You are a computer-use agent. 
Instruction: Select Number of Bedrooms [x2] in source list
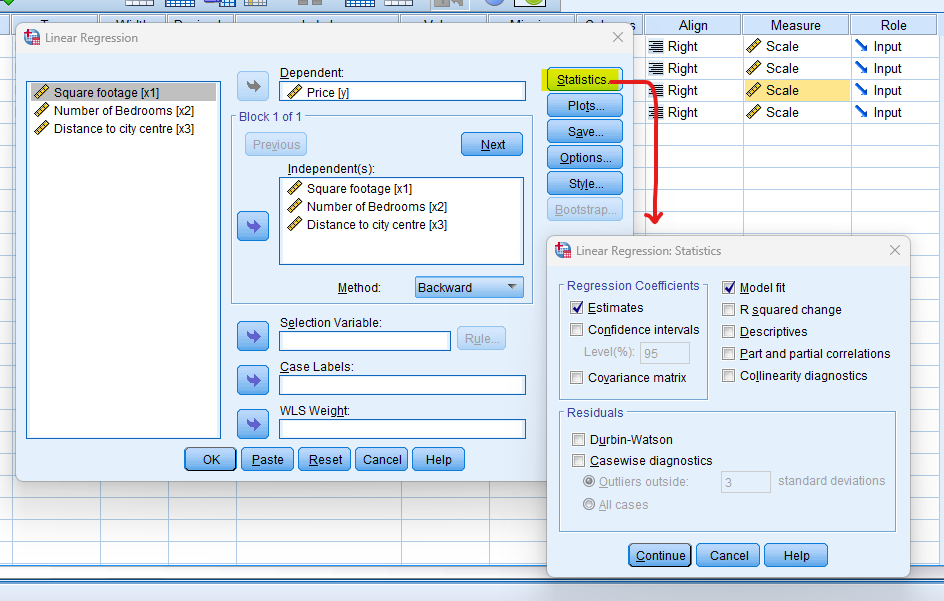[123, 110]
